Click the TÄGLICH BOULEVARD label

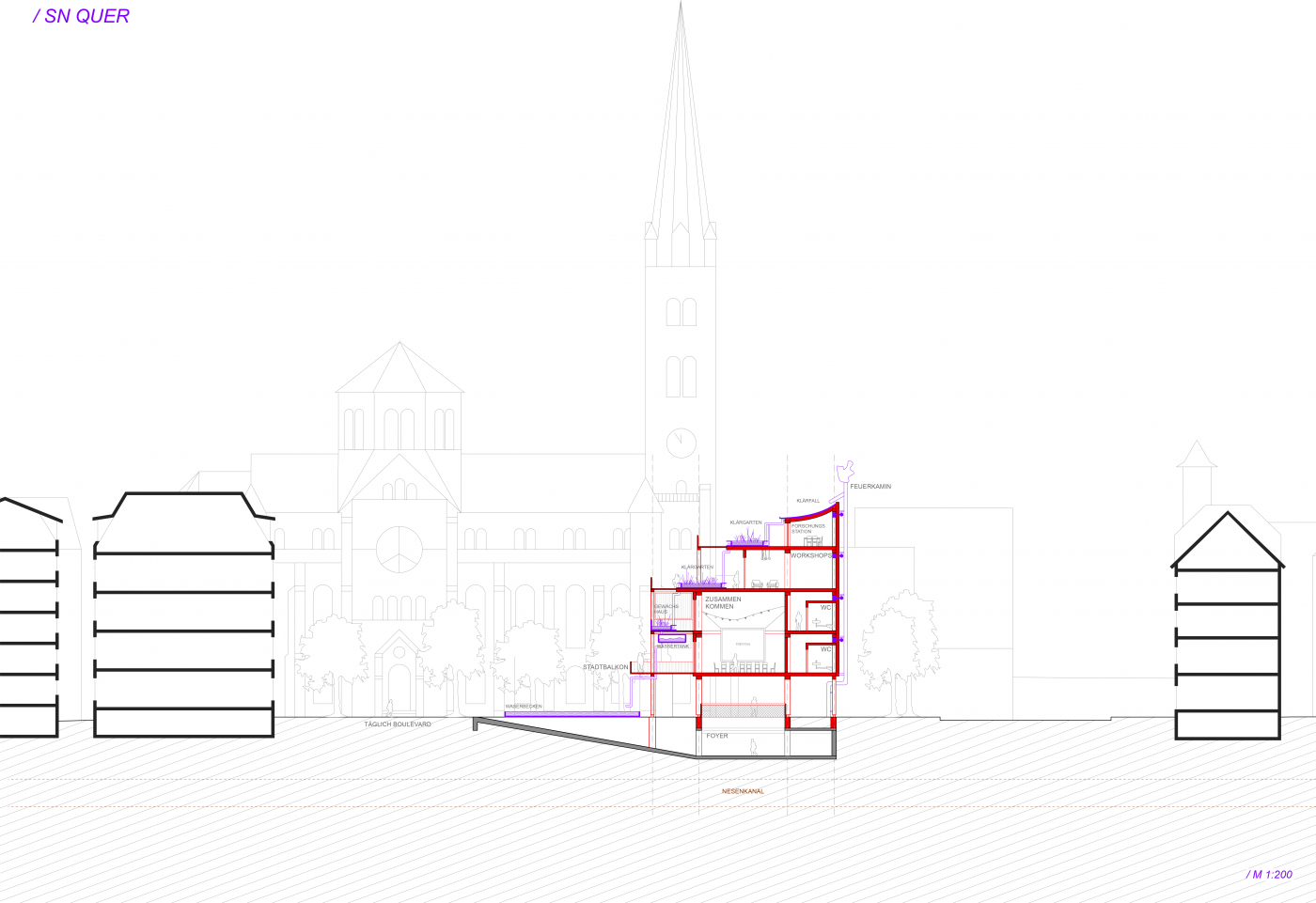[398, 724]
